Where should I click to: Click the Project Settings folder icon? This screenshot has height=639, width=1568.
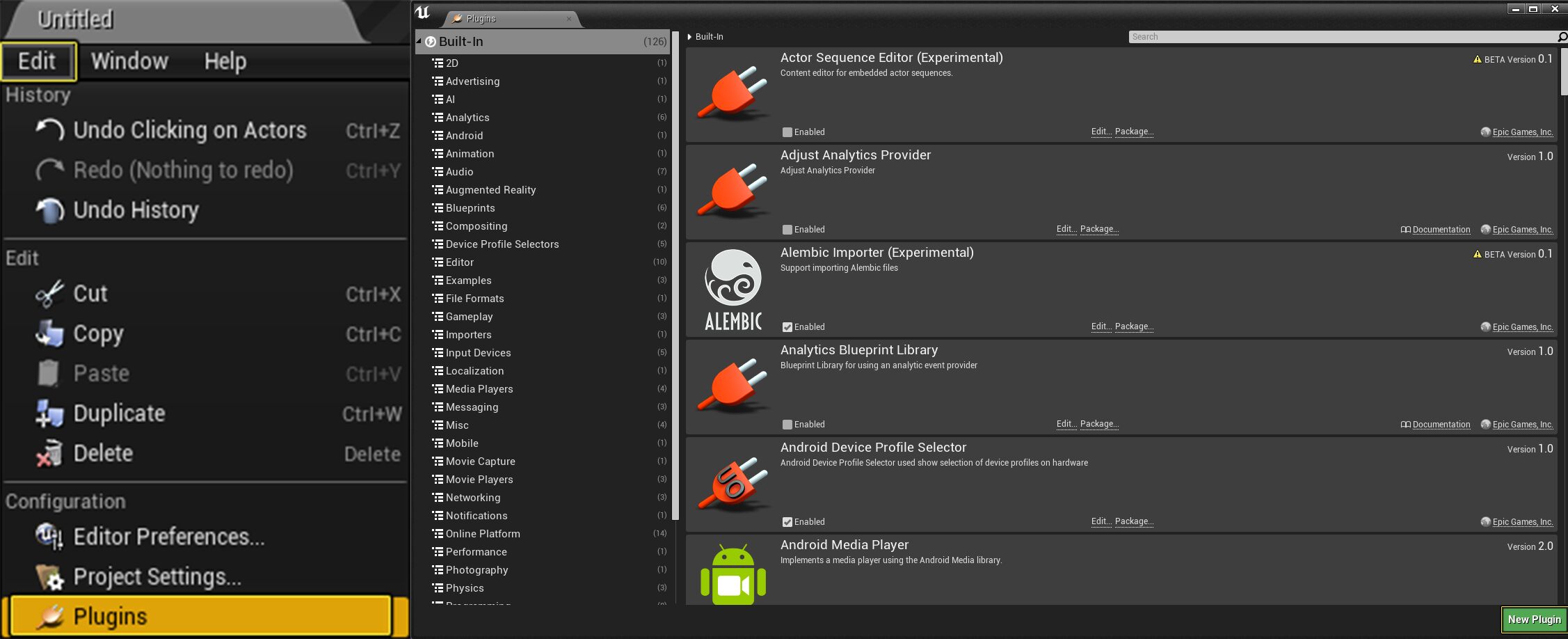click(x=49, y=576)
